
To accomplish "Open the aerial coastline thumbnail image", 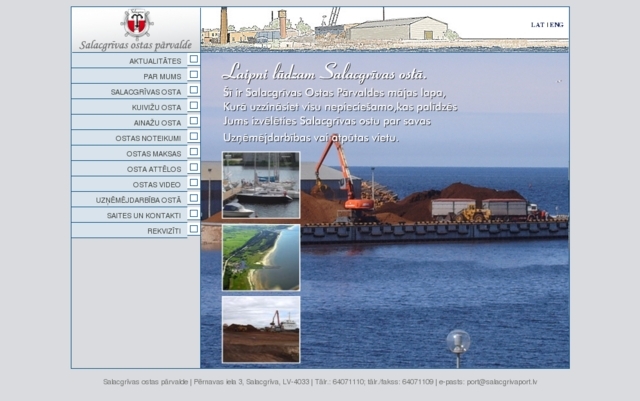I will click(x=260, y=257).
